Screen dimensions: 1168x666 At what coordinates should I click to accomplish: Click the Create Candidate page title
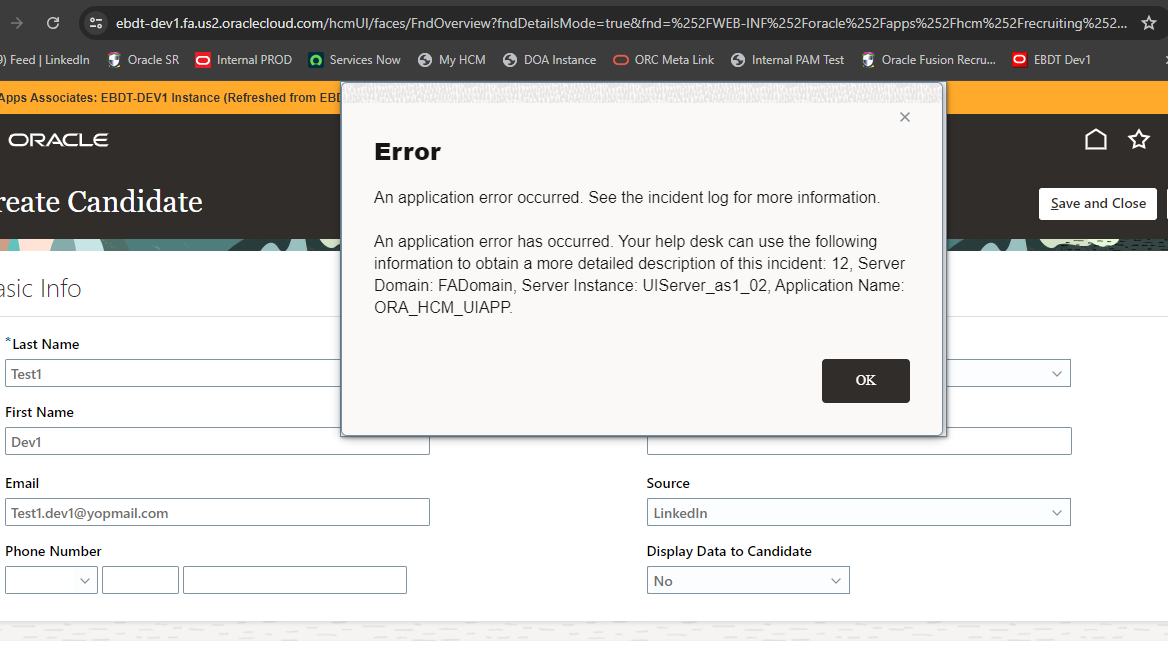coord(101,202)
